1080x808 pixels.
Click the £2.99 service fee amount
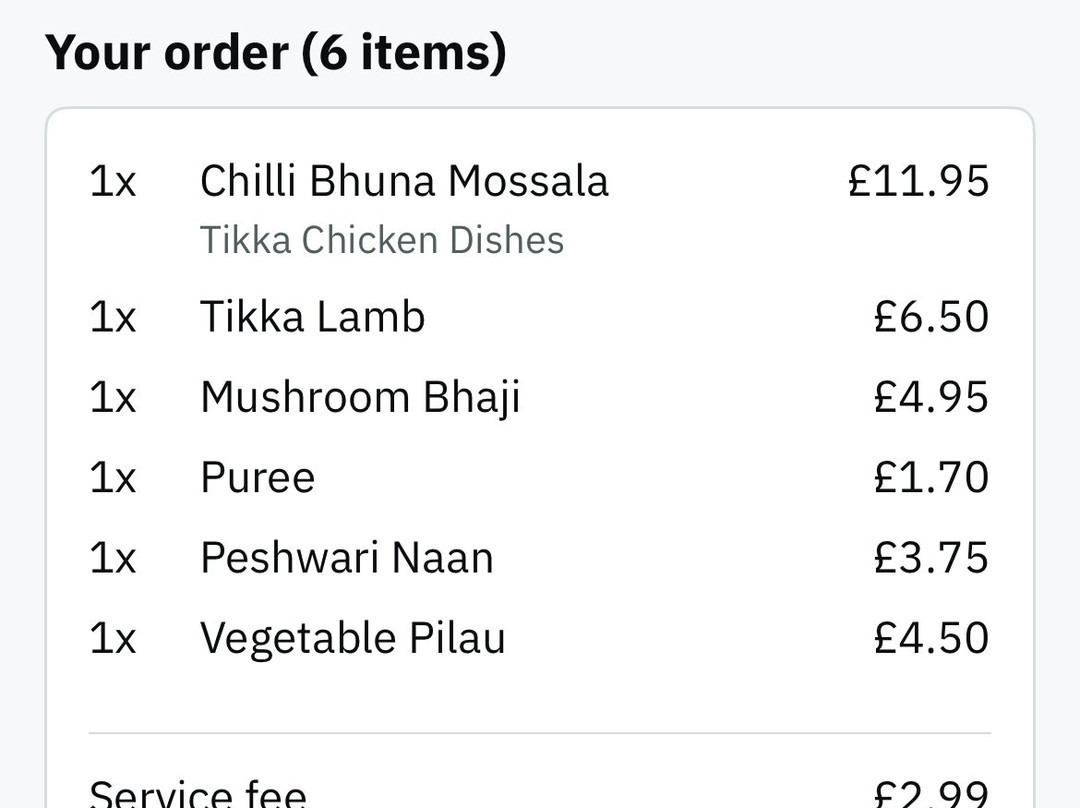[931, 795]
